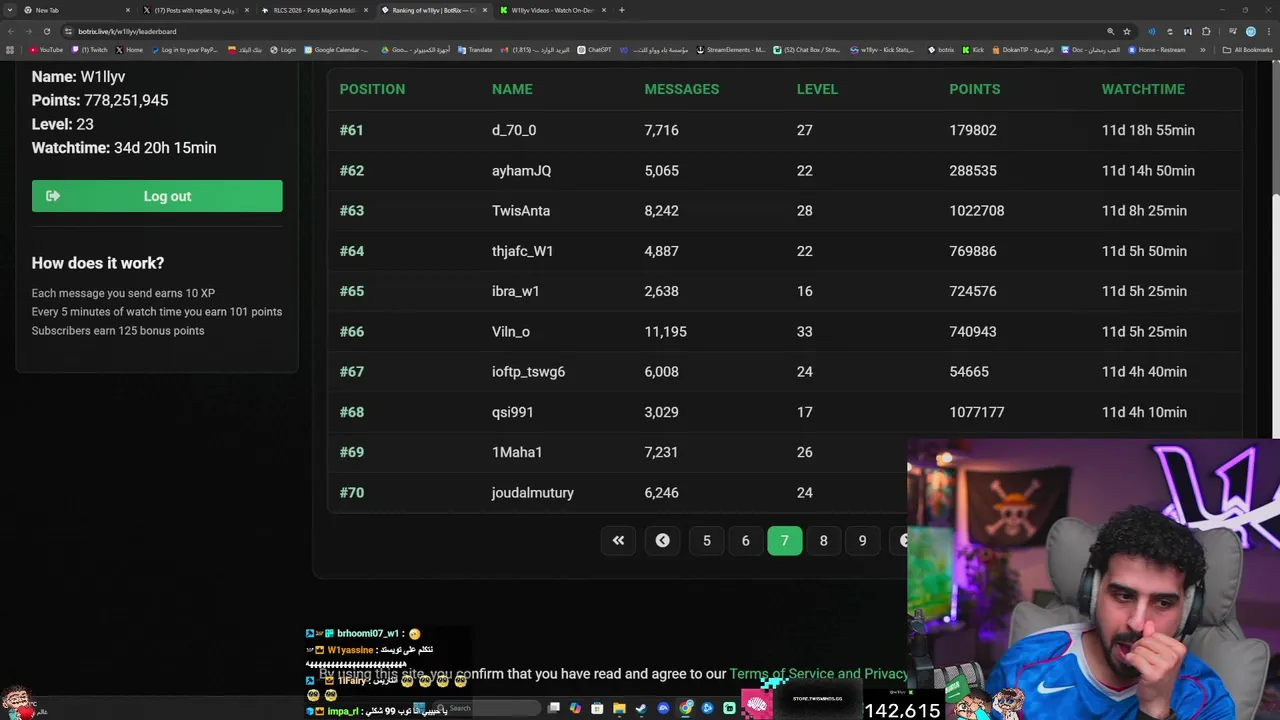Open leaderboard page 9
The width and height of the screenshot is (1280, 720).
862,541
